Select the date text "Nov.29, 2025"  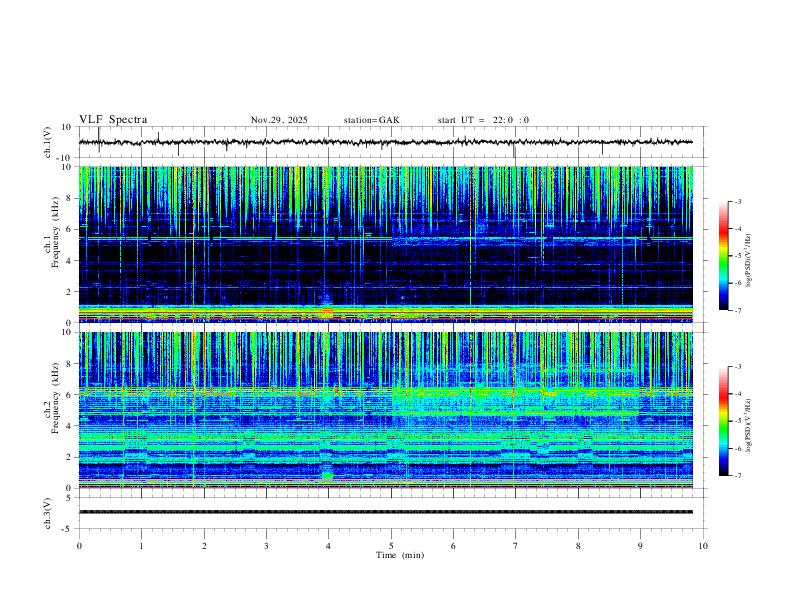279,120
